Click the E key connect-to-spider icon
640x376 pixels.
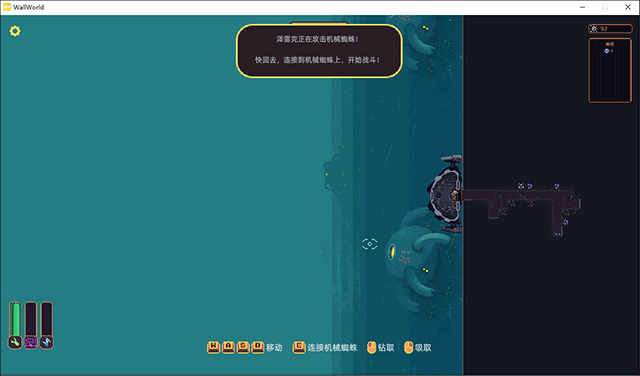[x=299, y=347]
